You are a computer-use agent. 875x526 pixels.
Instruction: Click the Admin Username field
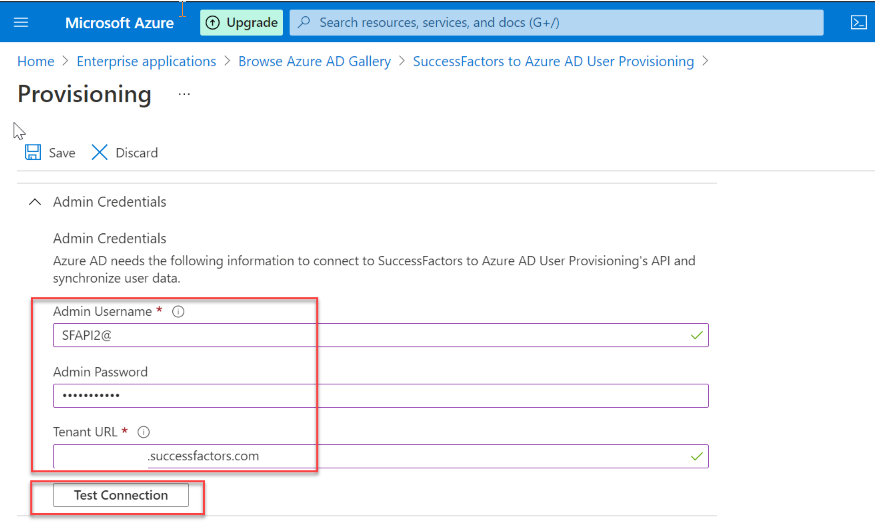381,335
